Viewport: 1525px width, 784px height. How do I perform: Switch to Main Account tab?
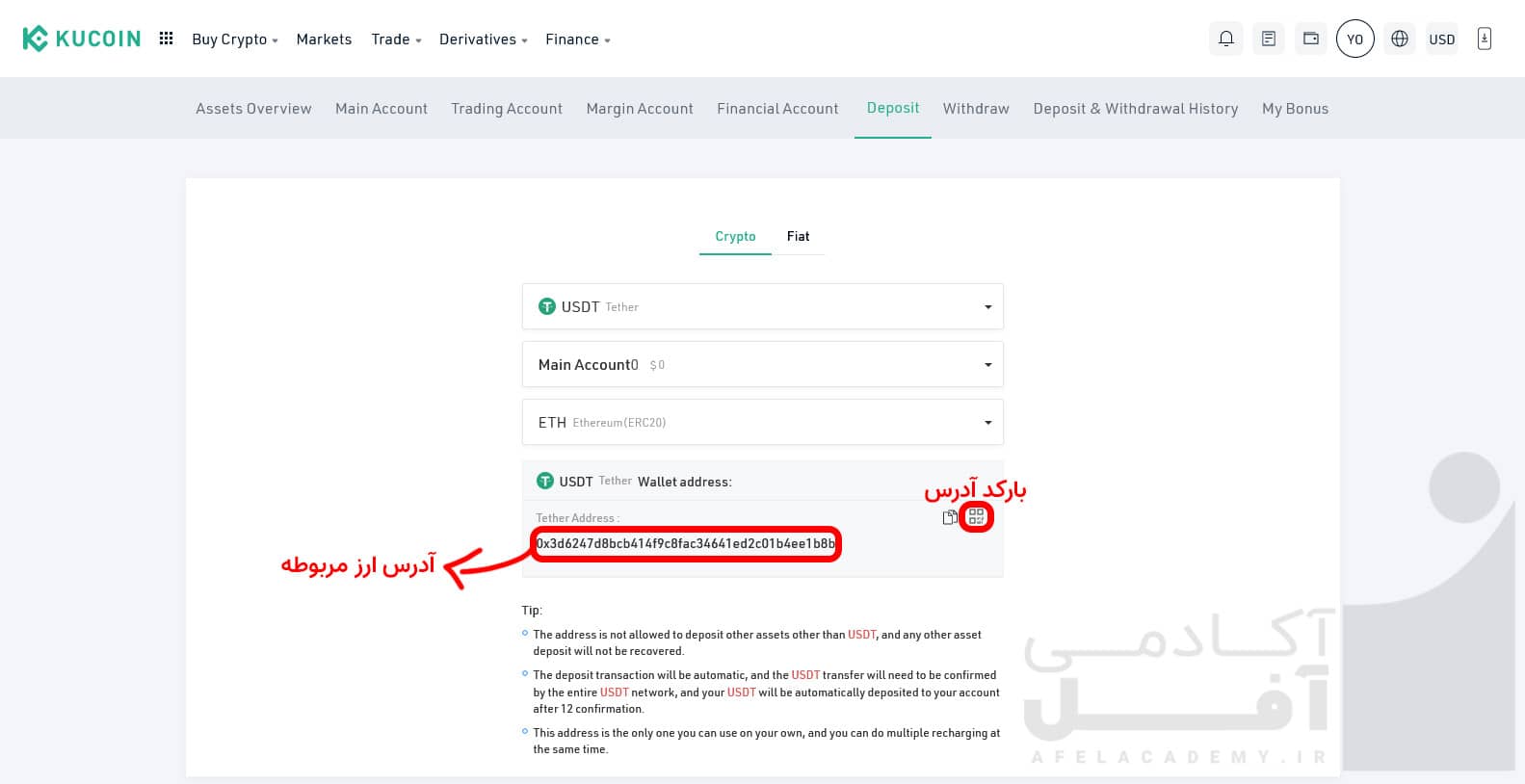pyautogui.click(x=381, y=109)
